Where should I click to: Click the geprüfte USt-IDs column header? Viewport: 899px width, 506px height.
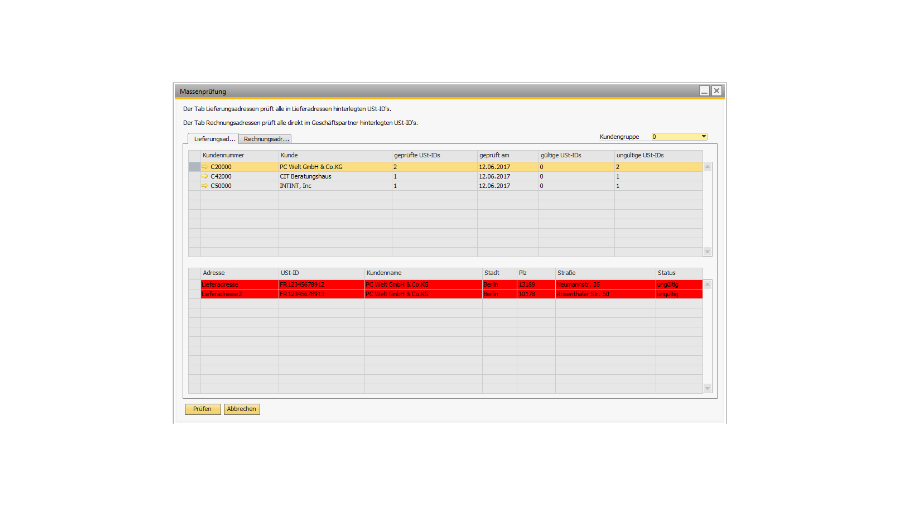[x=435, y=155]
